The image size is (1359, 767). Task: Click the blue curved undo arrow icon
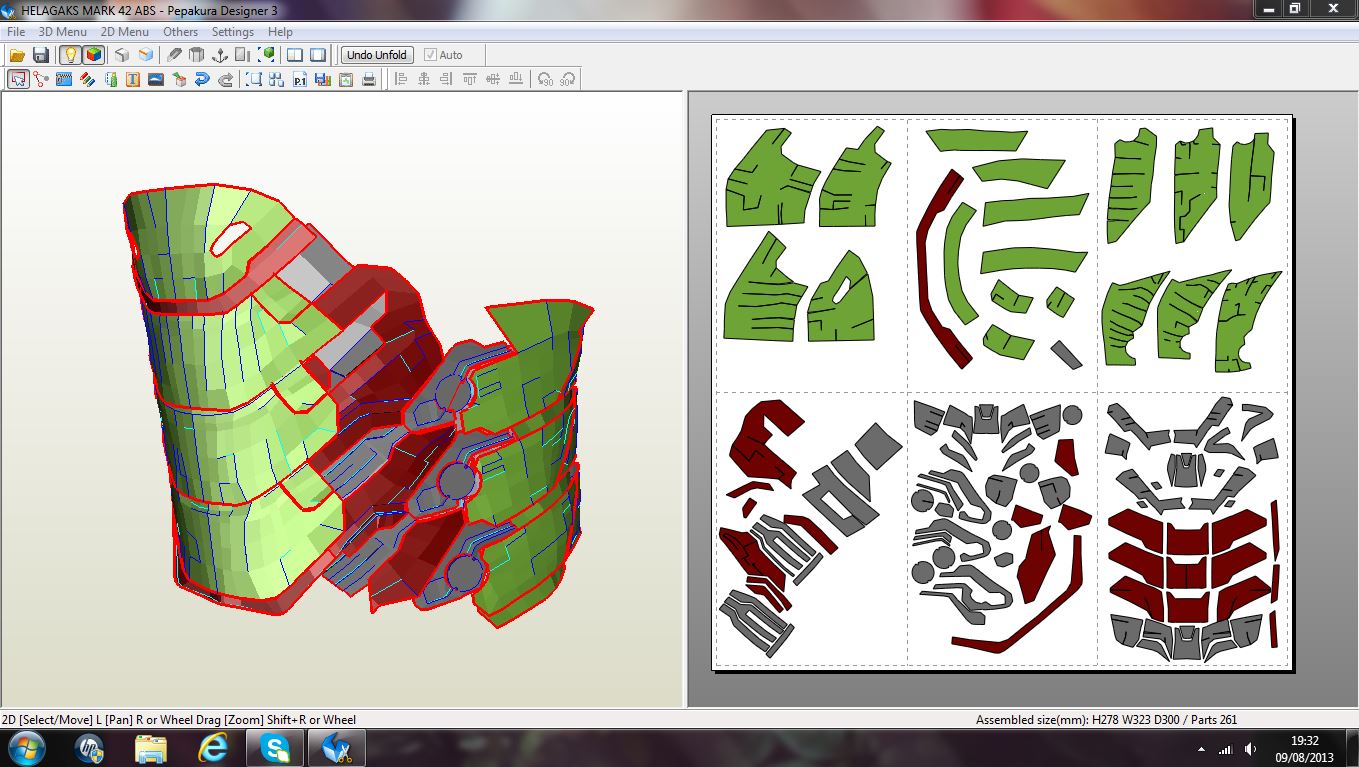coord(202,79)
